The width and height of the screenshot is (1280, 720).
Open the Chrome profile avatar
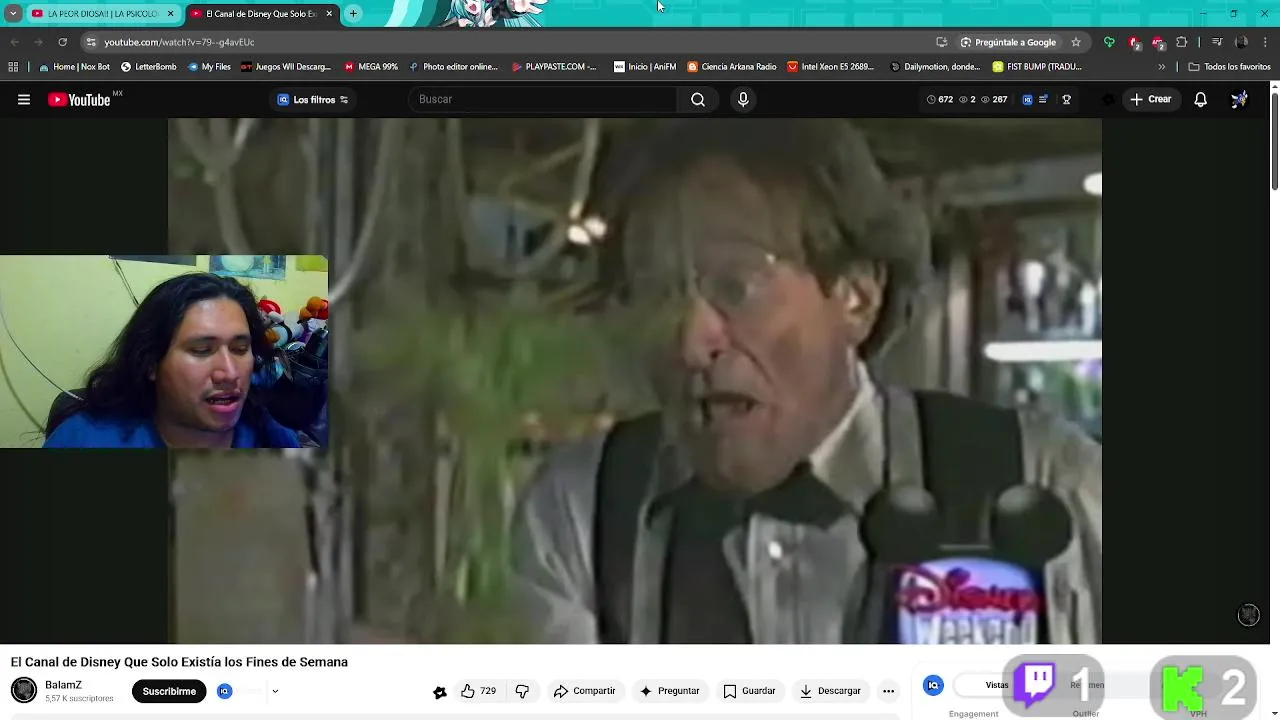1241,42
